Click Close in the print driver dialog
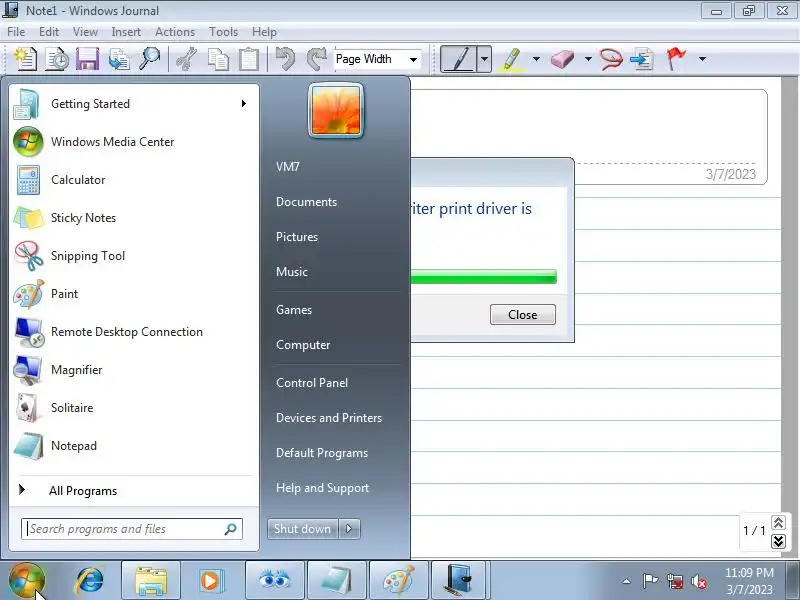The height and width of the screenshot is (600, 800). 522,315
